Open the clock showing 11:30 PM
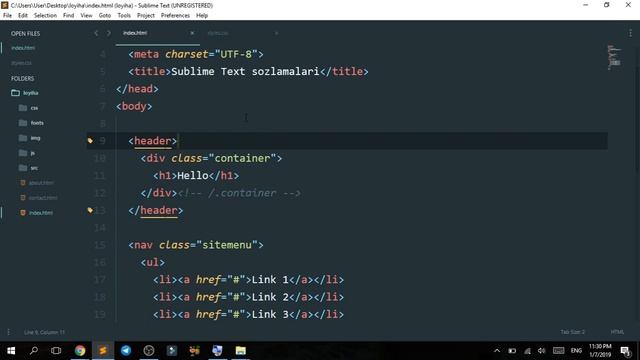 (600, 351)
